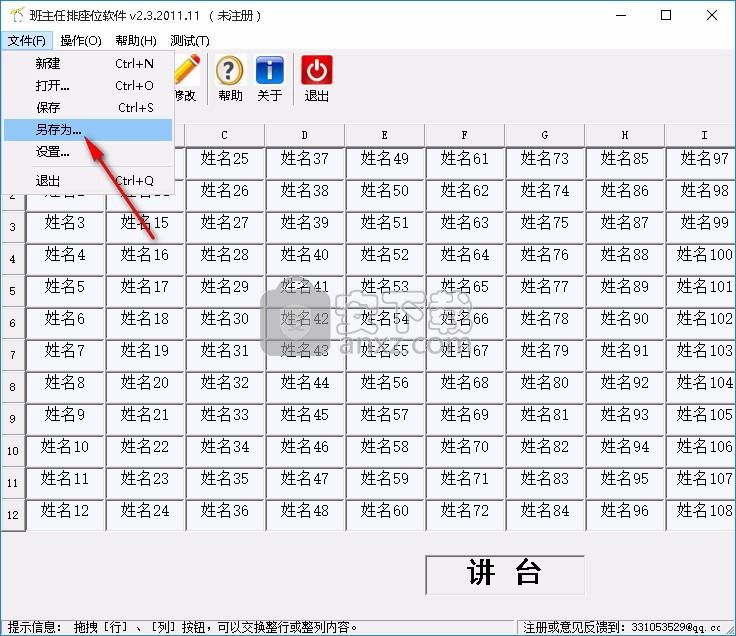Image resolution: width=736 pixels, height=636 pixels.
Task: Open the 帮助(H) menu
Action: [x=136, y=41]
